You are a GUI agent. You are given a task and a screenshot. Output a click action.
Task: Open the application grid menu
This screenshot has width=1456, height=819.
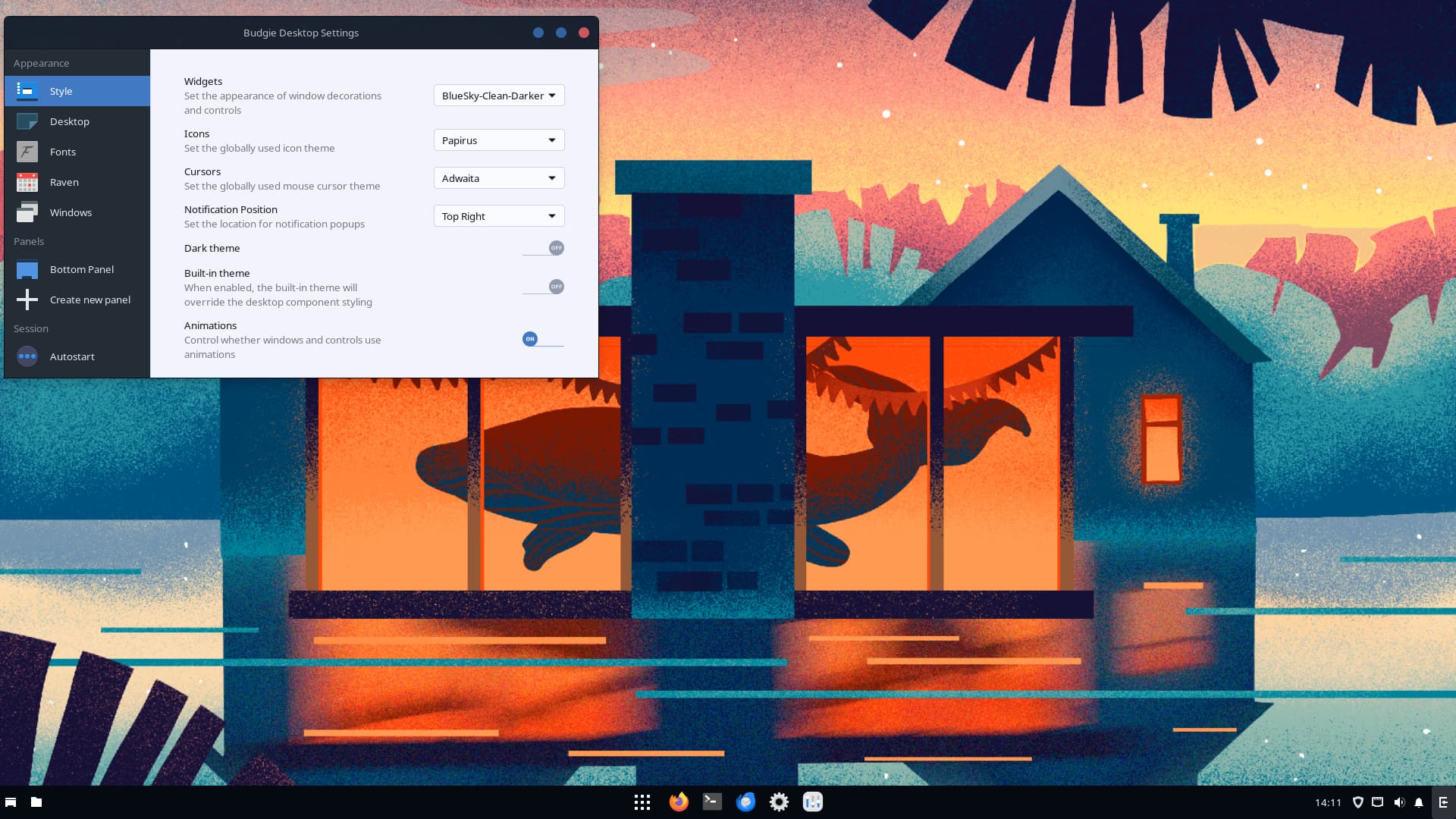tap(642, 802)
